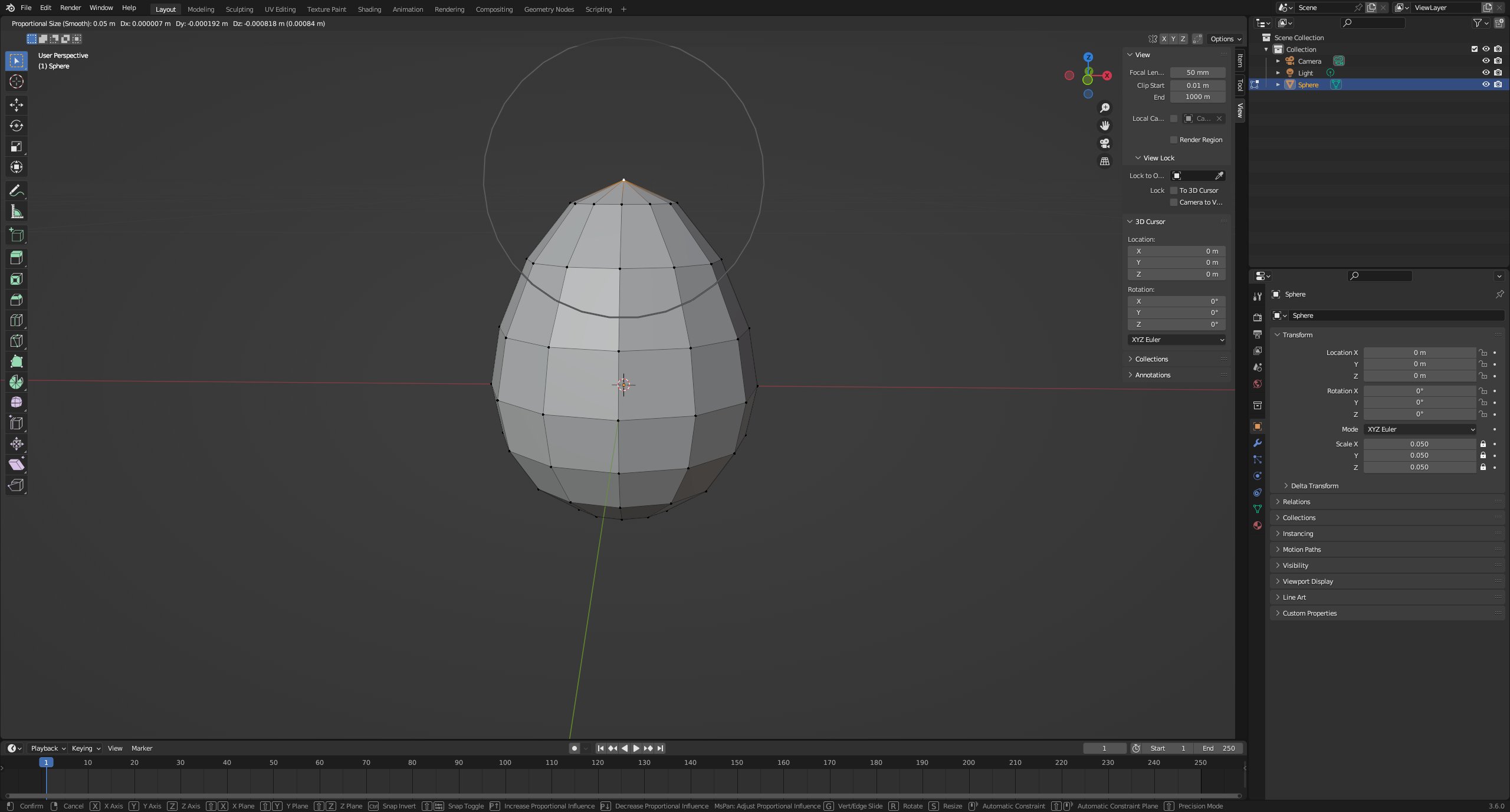This screenshot has height=812, width=1510.
Task: Click the Focal Length 50 mm field
Action: tap(1197, 73)
